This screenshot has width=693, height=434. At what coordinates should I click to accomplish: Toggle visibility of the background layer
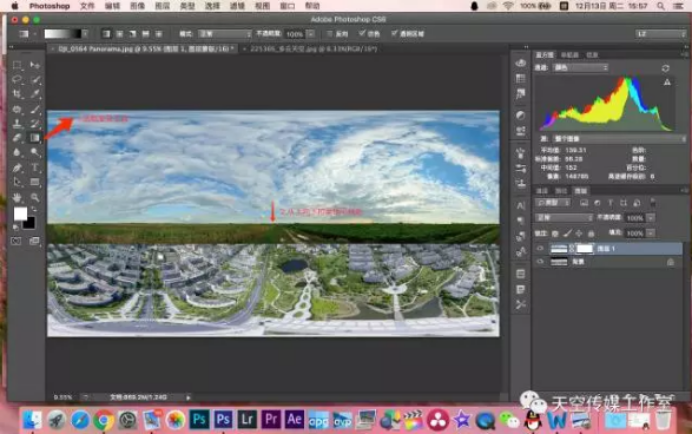point(541,261)
